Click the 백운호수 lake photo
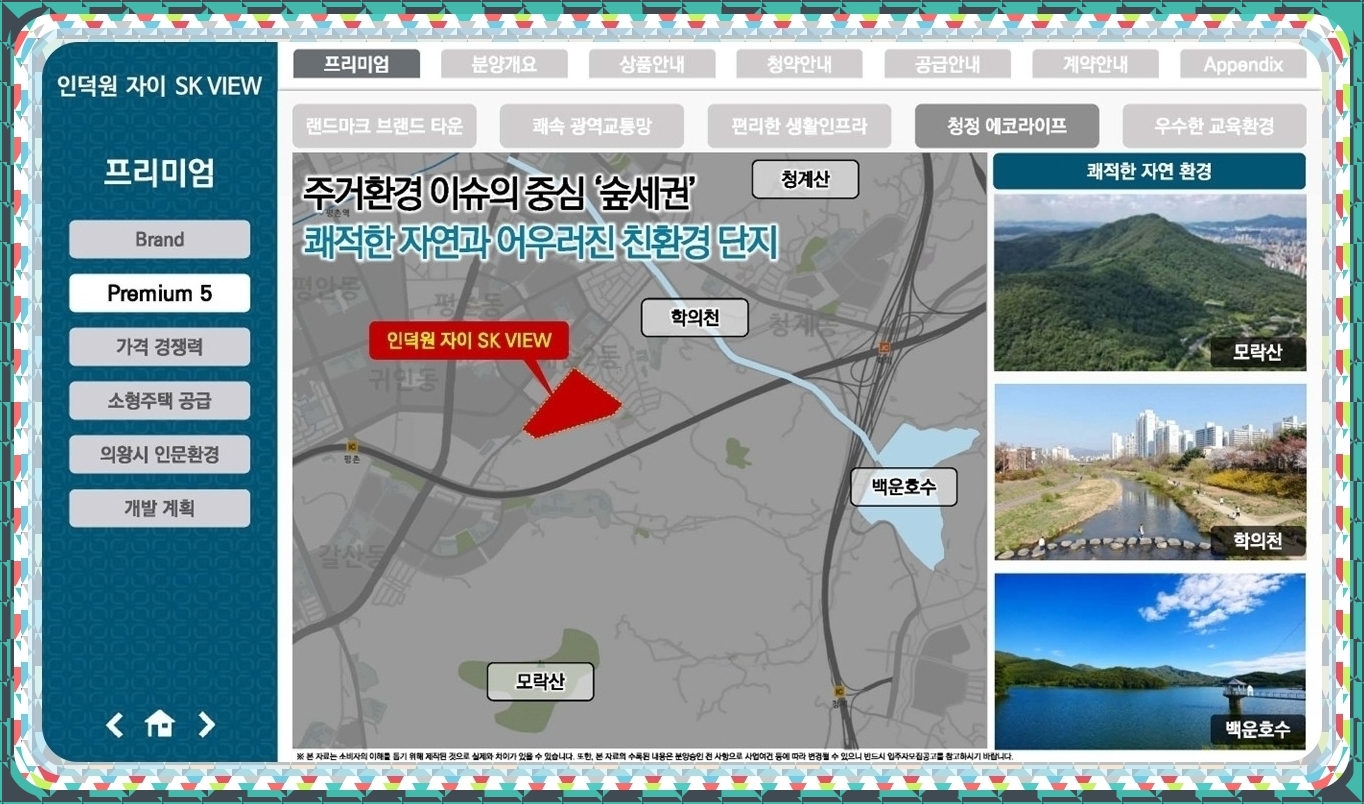This screenshot has width=1364, height=804. tap(1150, 661)
